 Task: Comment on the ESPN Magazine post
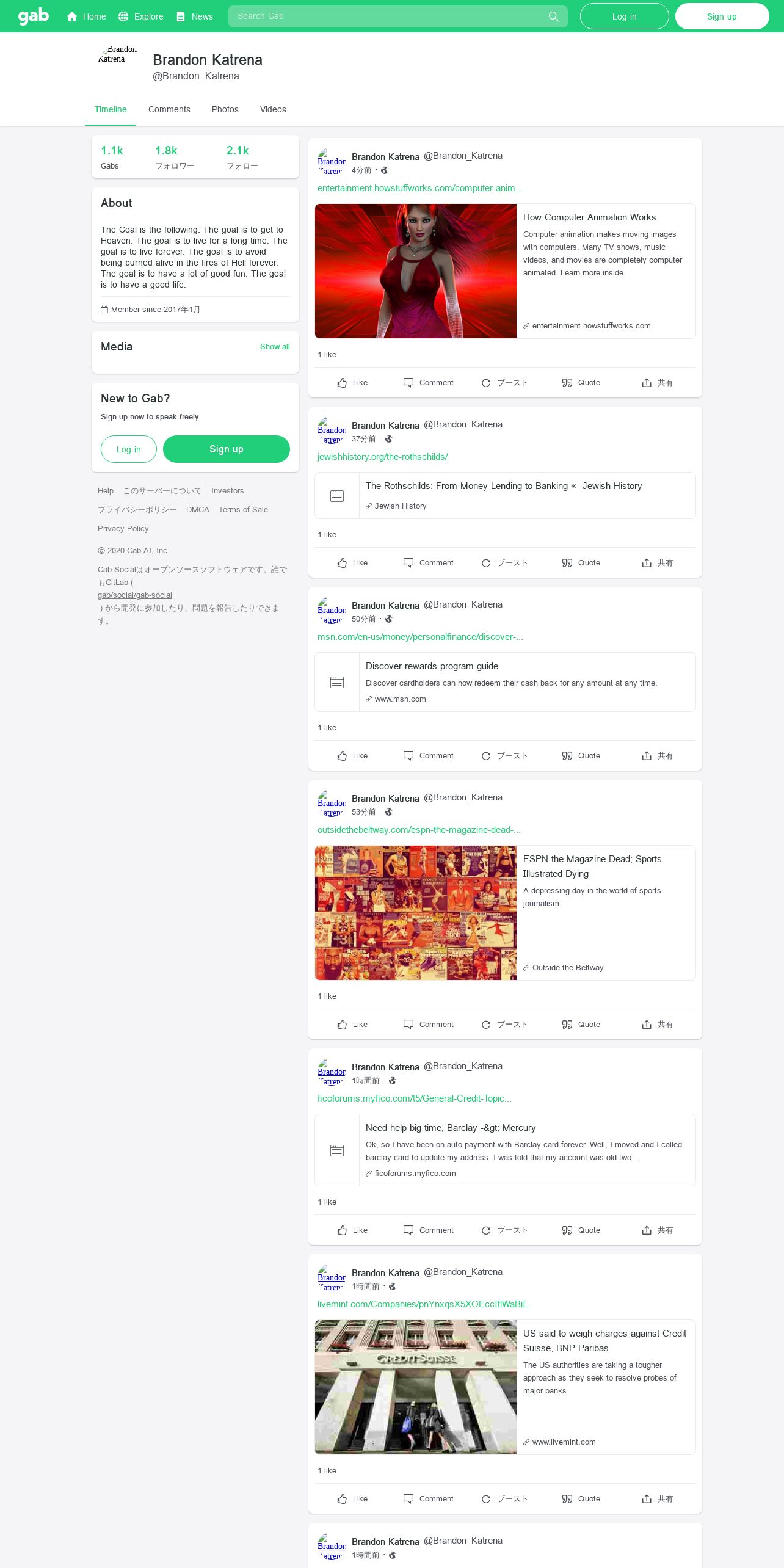429,1024
